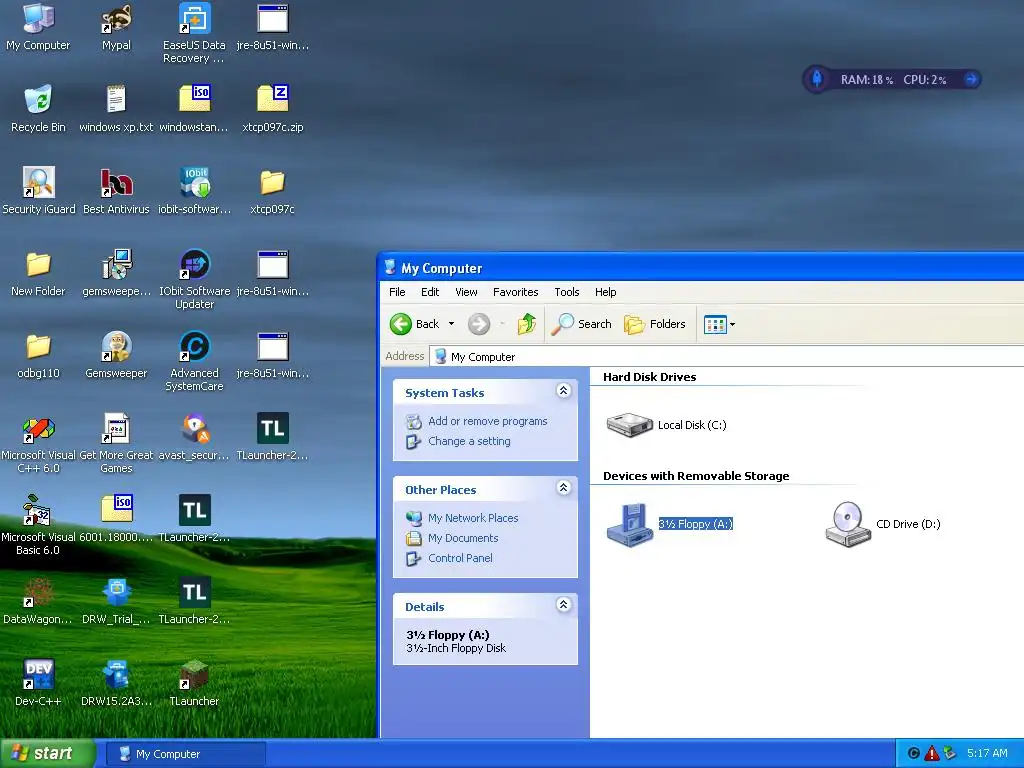Go up one level with the Up folder icon
The width and height of the screenshot is (1024, 768).
point(526,324)
